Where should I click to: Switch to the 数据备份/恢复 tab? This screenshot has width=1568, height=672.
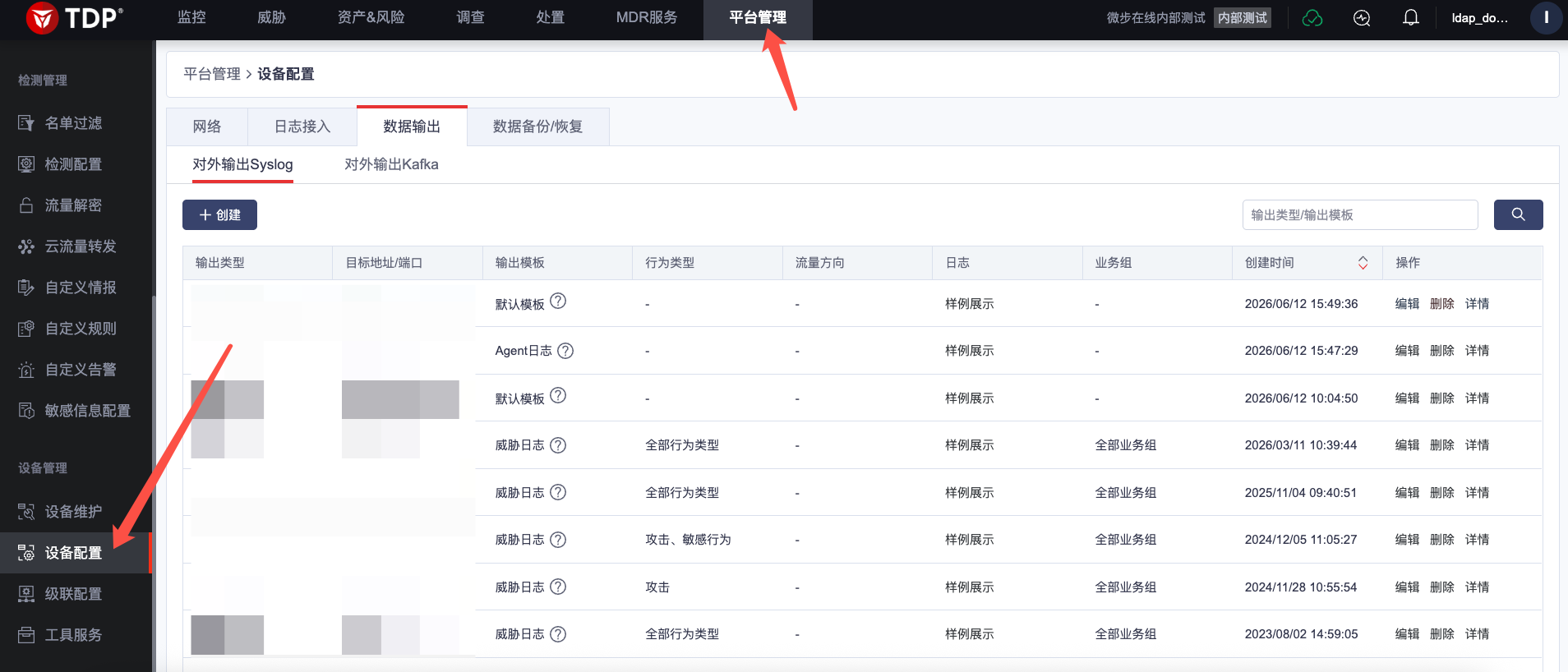(538, 127)
